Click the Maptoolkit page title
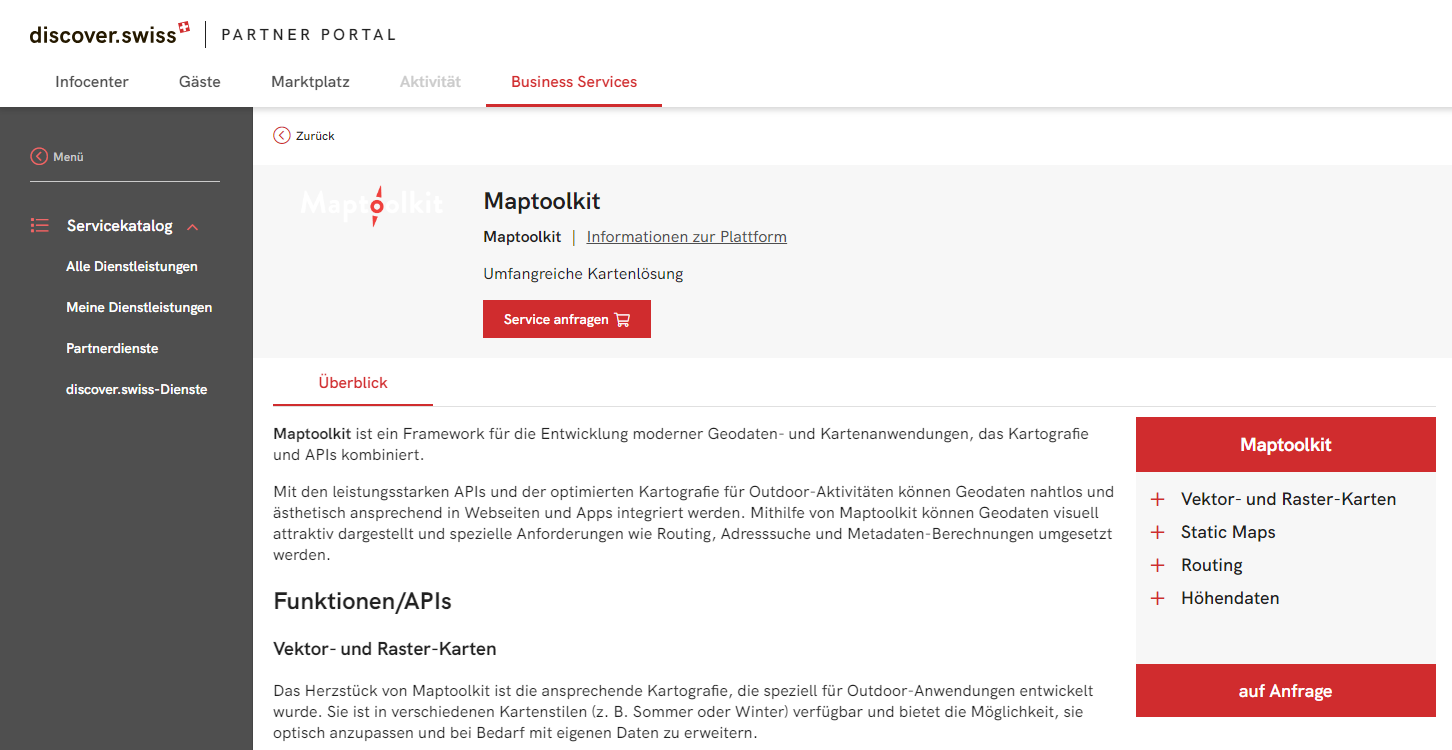Screen dimensions: 1452x750 [542, 201]
